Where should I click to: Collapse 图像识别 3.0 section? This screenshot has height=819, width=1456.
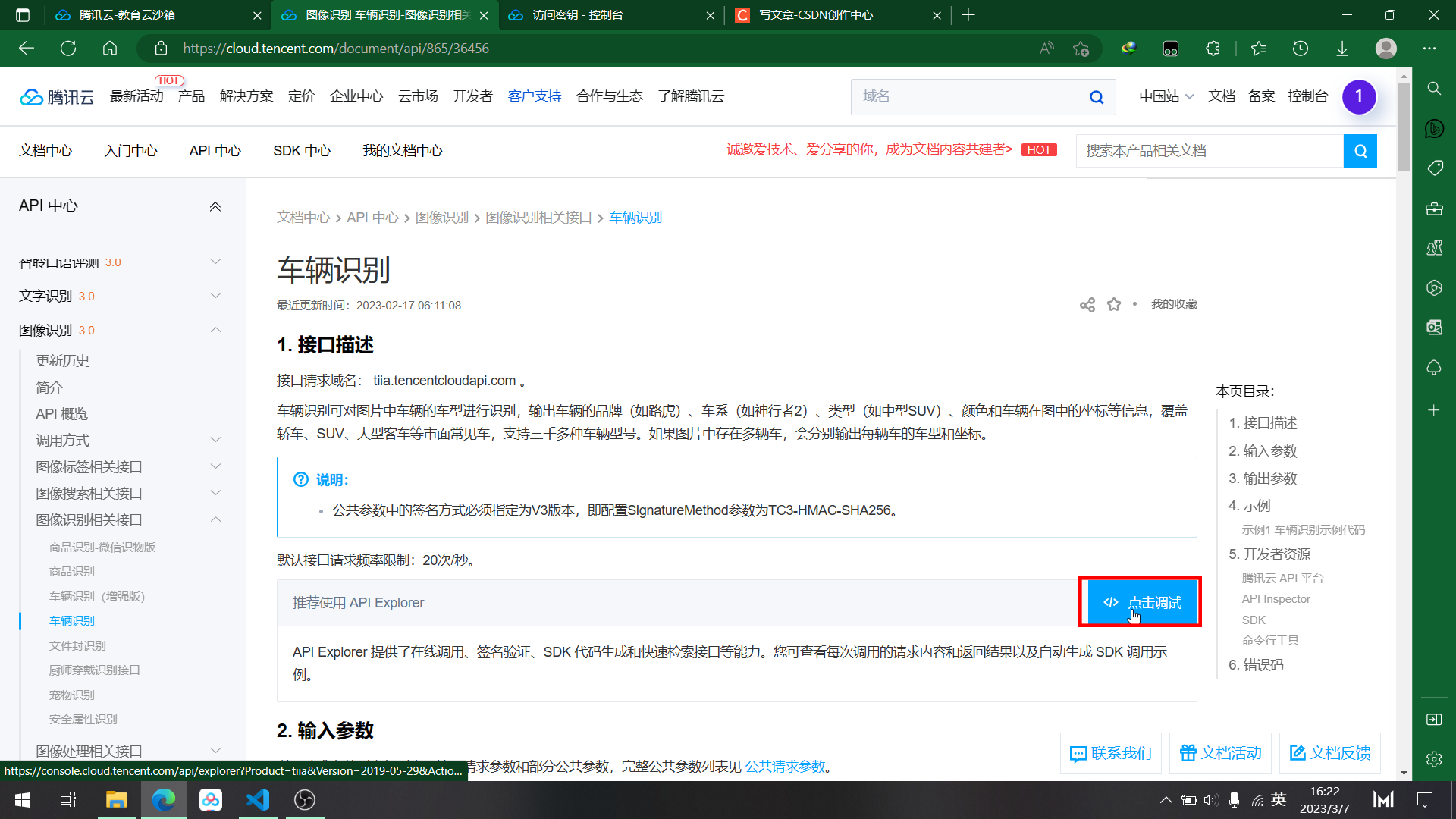pyautogui.click(x=215, y=330)
